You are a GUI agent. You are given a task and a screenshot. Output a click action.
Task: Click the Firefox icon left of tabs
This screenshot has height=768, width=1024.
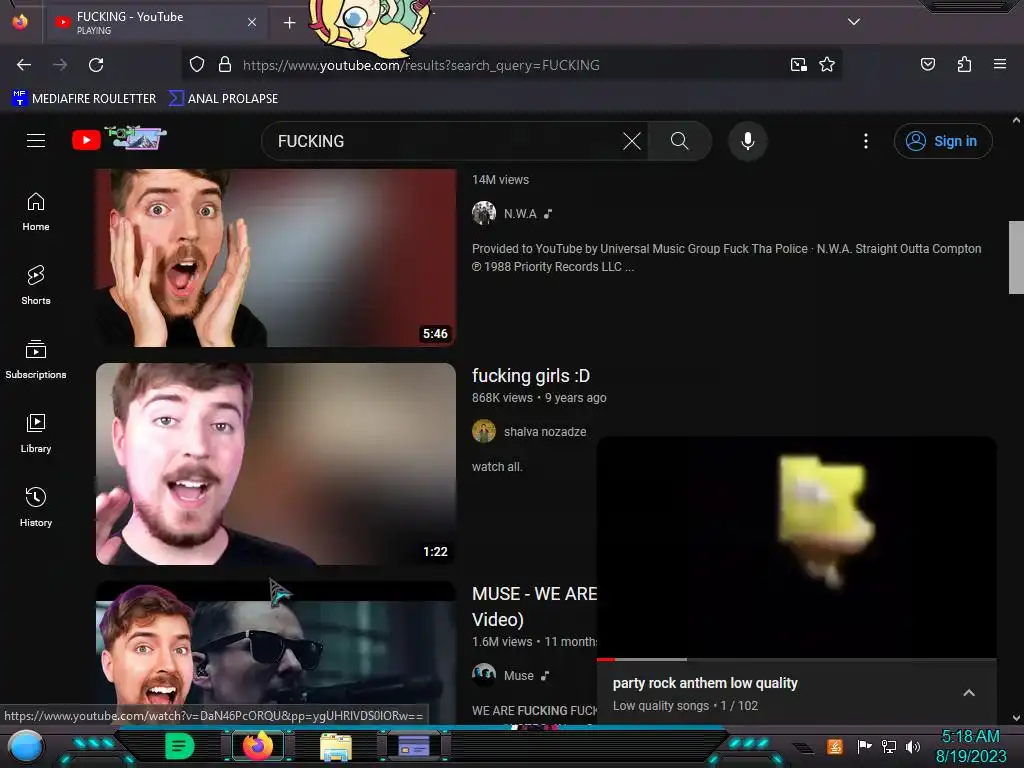tap(20, 22)
